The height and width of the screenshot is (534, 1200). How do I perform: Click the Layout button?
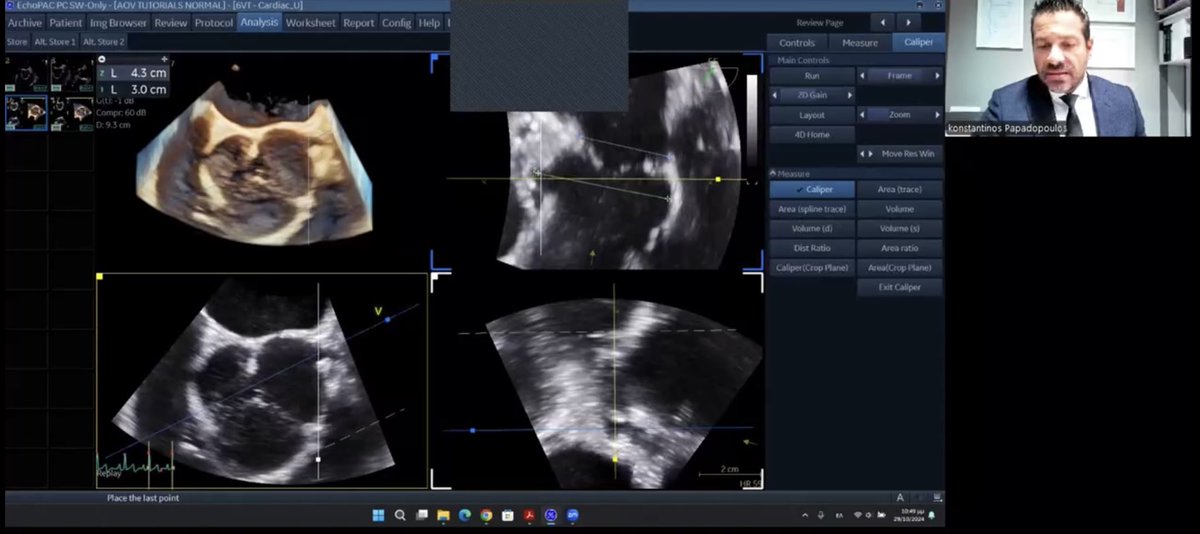(813, 115)
